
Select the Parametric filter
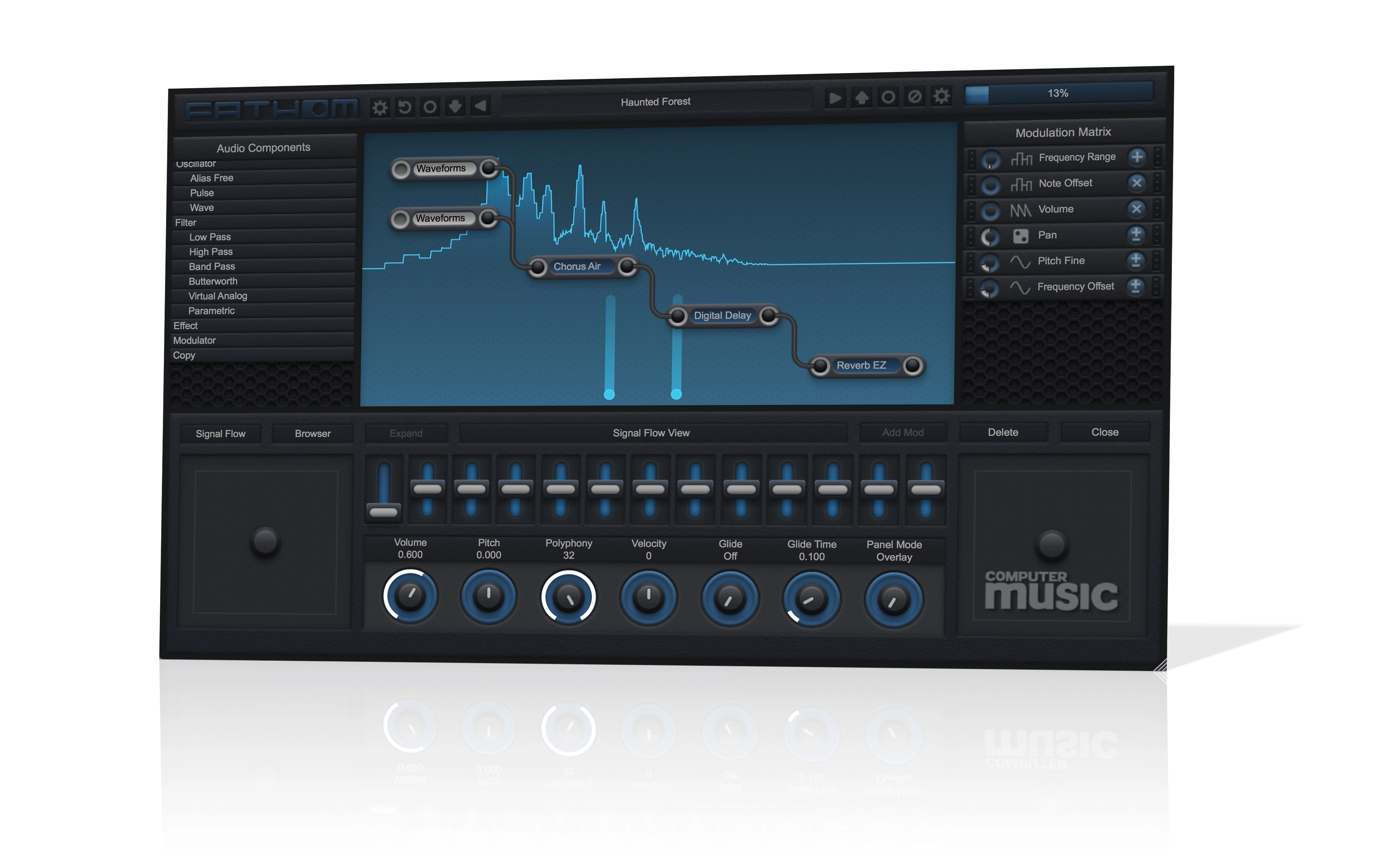point(263,311)
